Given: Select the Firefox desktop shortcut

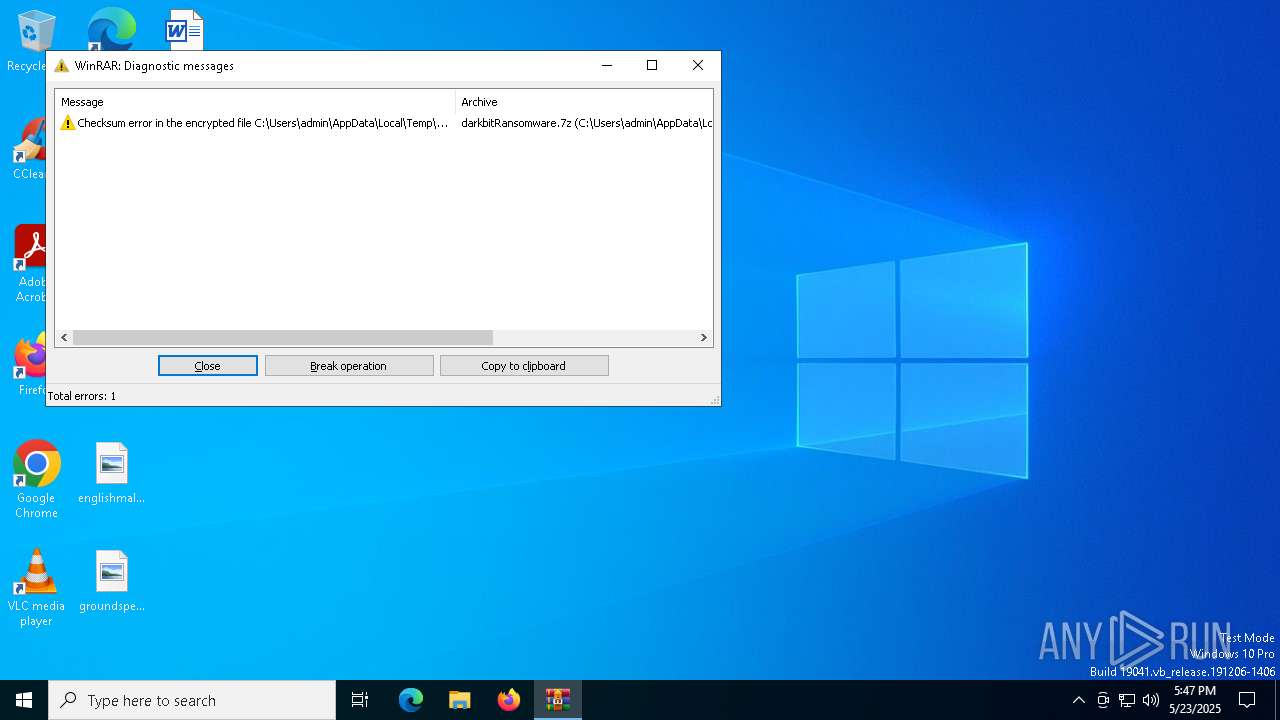Looking at the screenshot, I should pyautogui.click(x=32, y=365).
